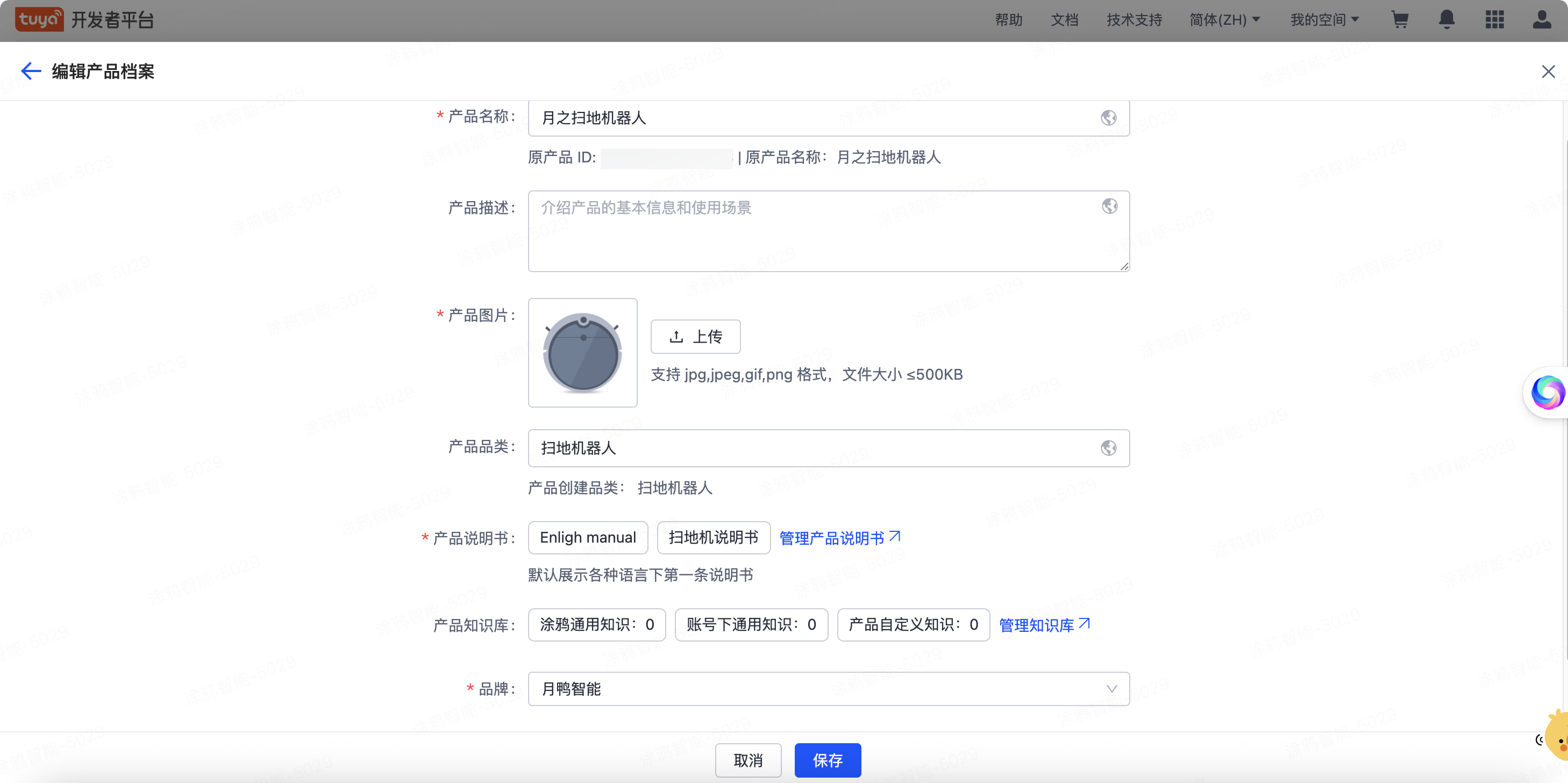Expand the 我的空间 dropdown
The width and height of the screenshot is (1568, 783).
click(x=1325, y=19)
